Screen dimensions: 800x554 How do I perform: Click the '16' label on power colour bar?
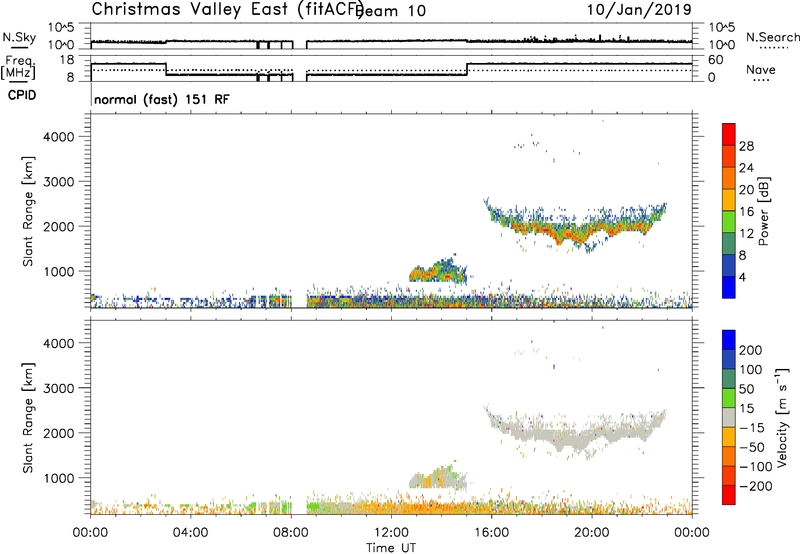click(x=746, y=212)
